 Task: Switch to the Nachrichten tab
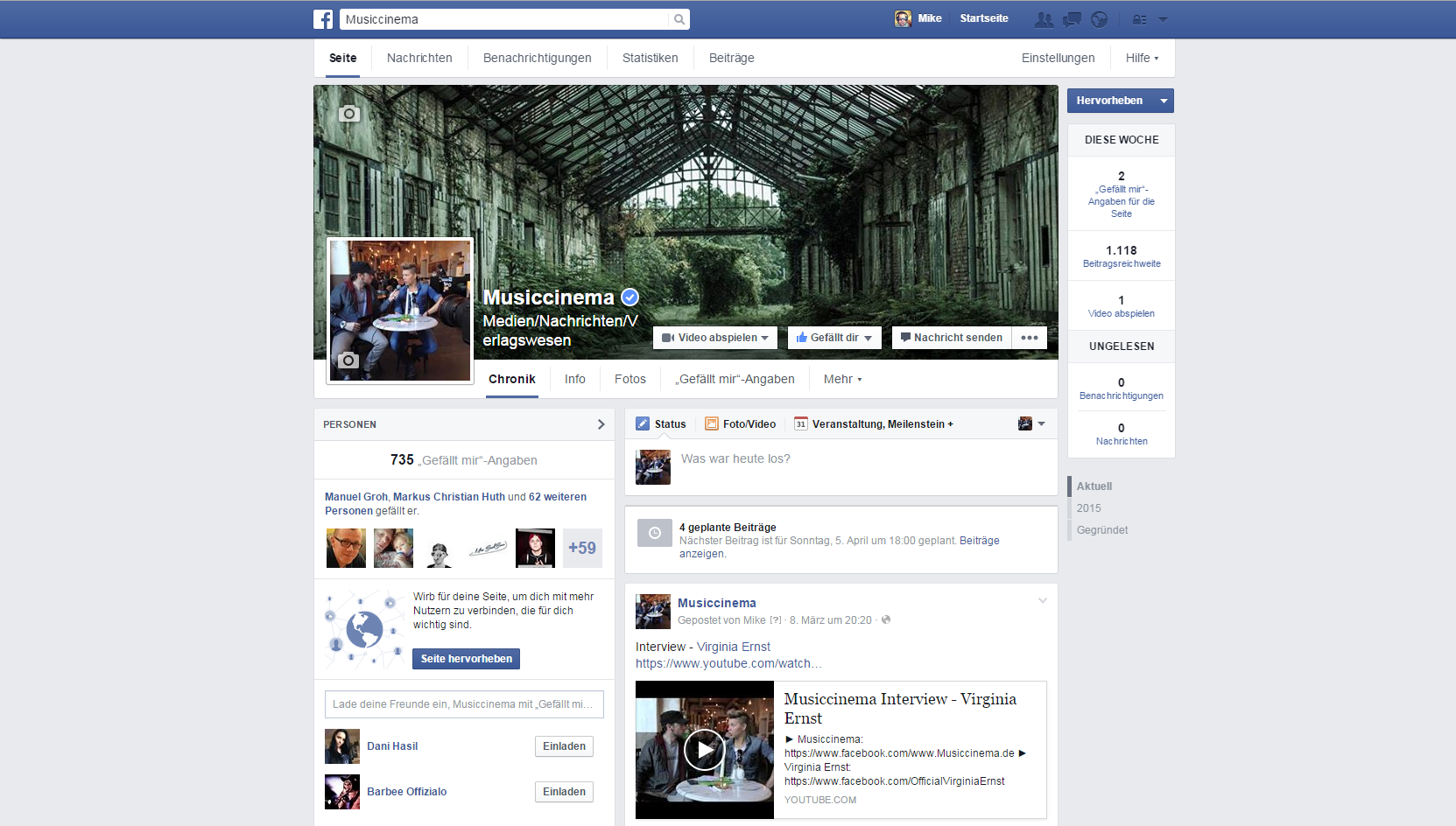(419, 58)
